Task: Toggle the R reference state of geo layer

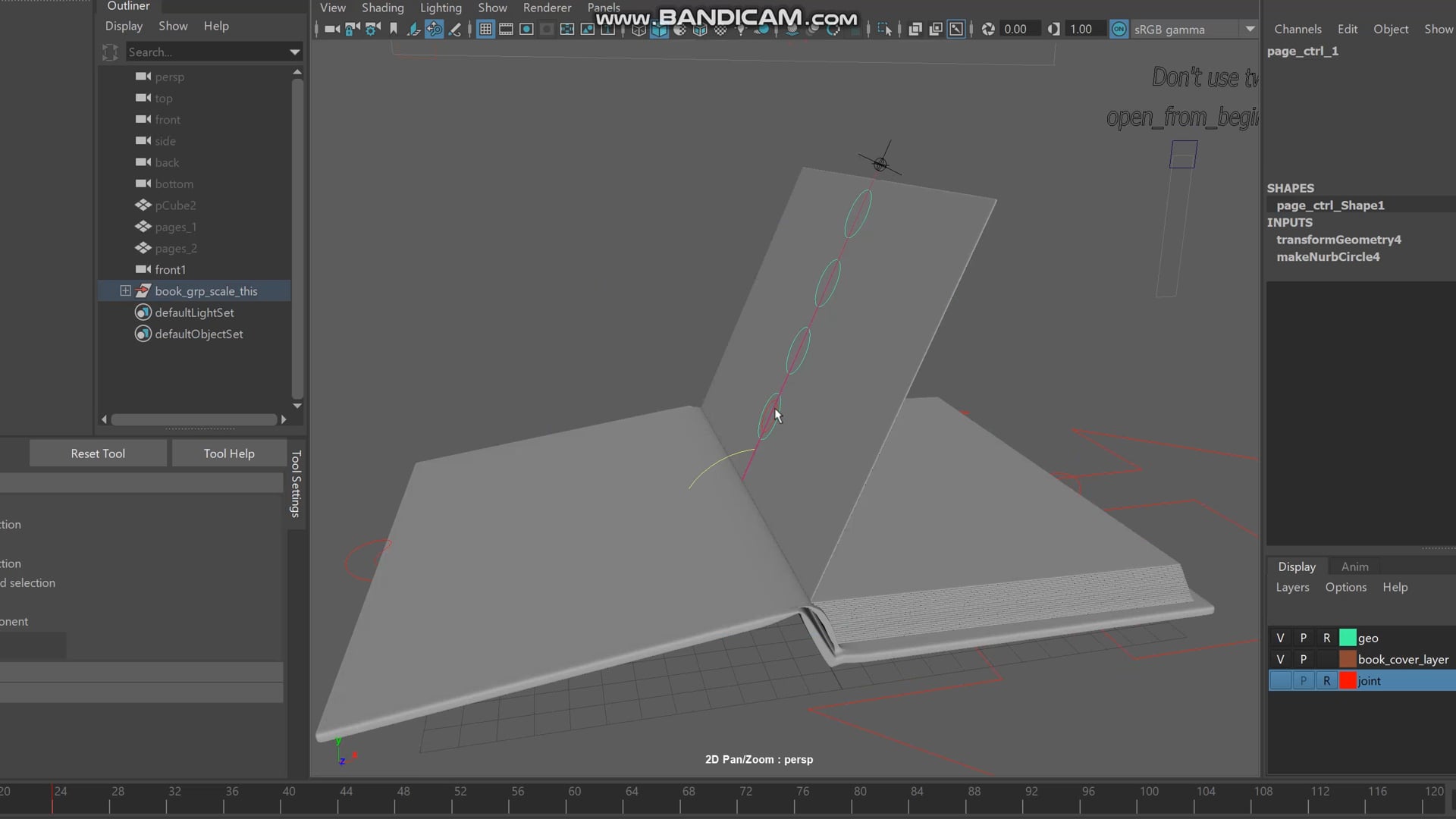Action: tap(1326, 638)
